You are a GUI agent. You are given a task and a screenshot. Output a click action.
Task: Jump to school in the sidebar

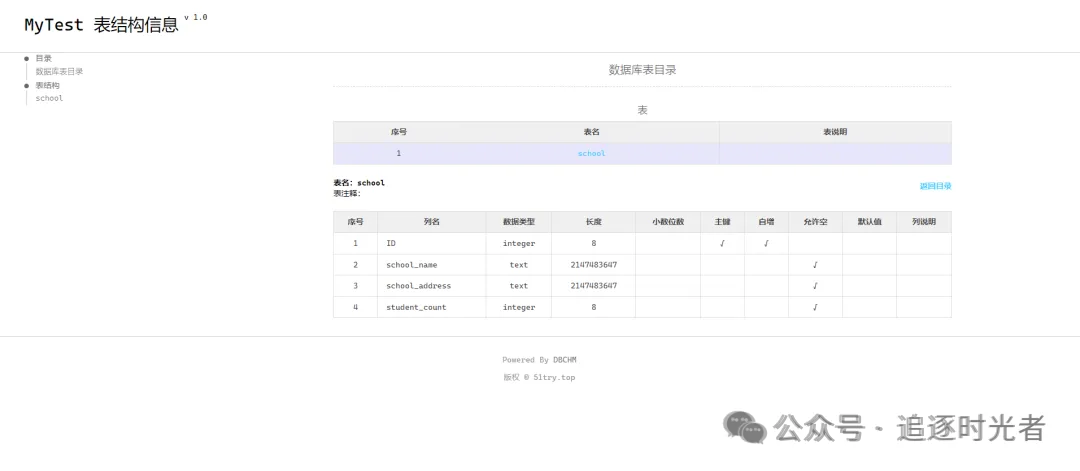(x=49, y=98)
